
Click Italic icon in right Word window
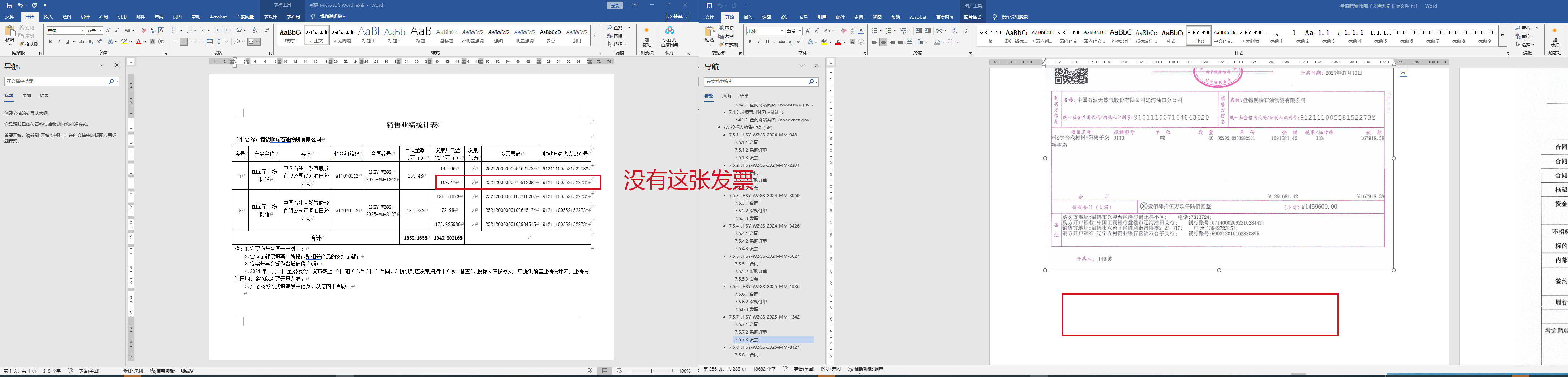tap(758, 42)
